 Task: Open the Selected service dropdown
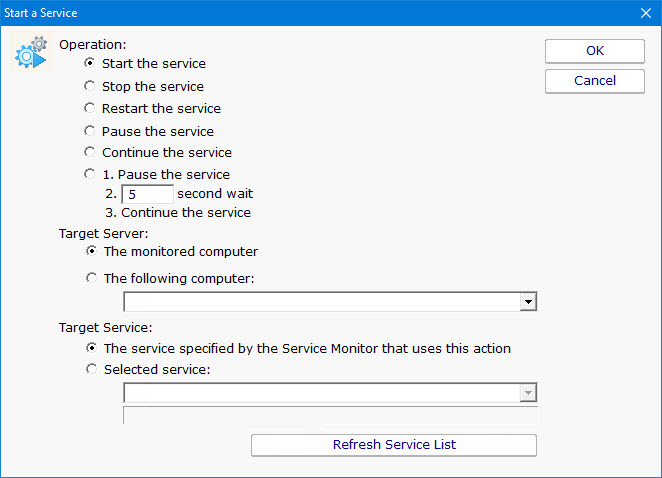pos(528,393)
